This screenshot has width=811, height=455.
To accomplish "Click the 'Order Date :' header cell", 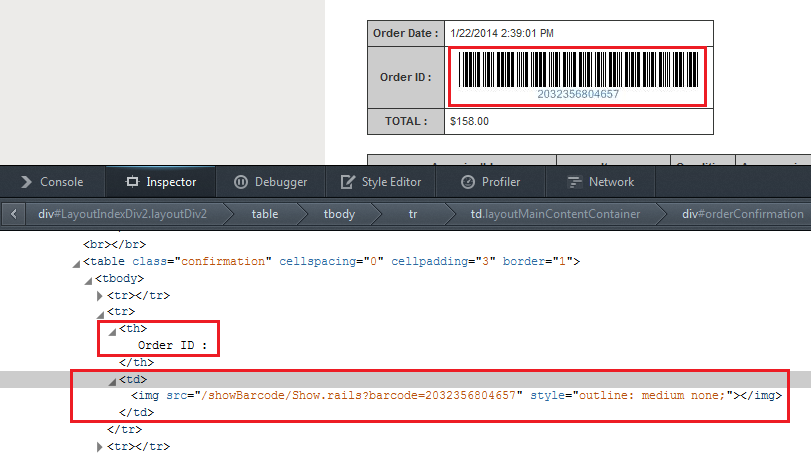I will click(x=406, y=34).
